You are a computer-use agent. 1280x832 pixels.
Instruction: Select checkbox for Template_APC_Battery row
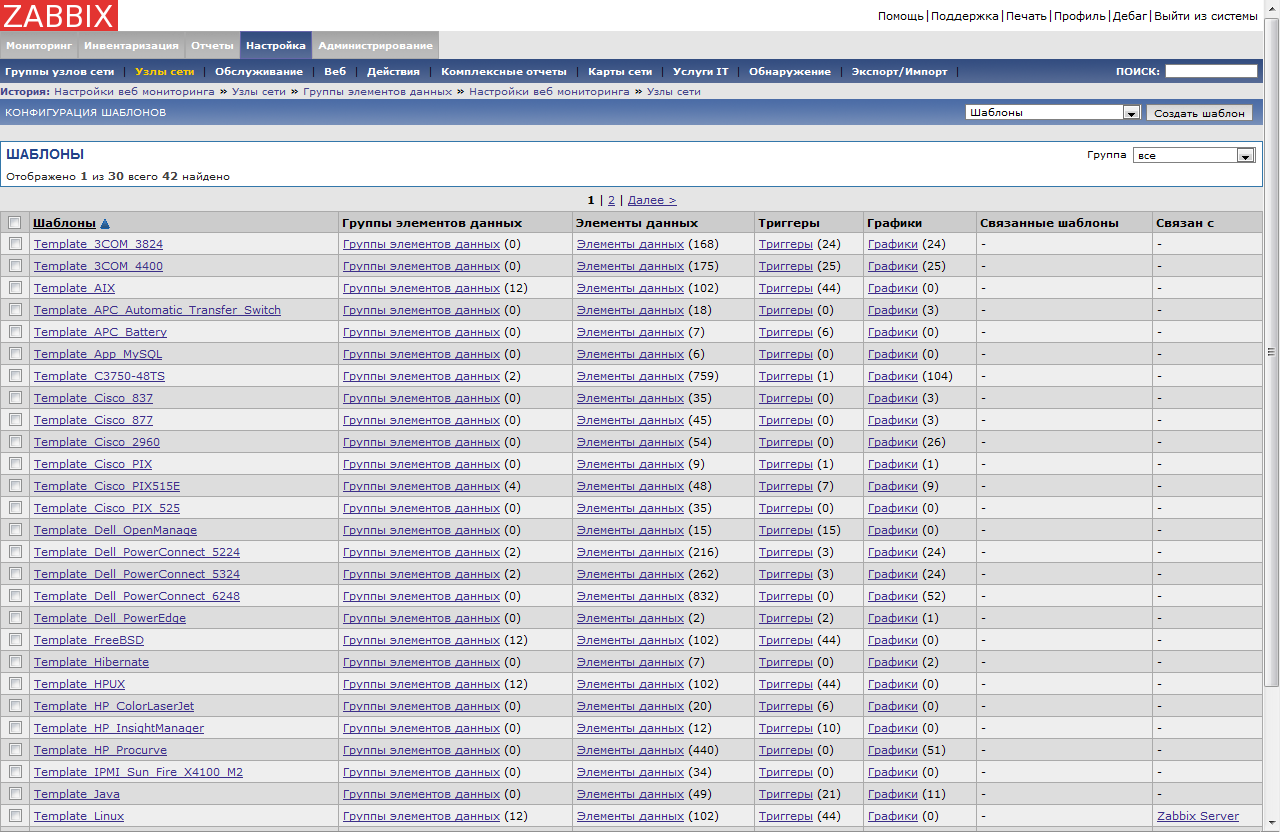(15, 332)
